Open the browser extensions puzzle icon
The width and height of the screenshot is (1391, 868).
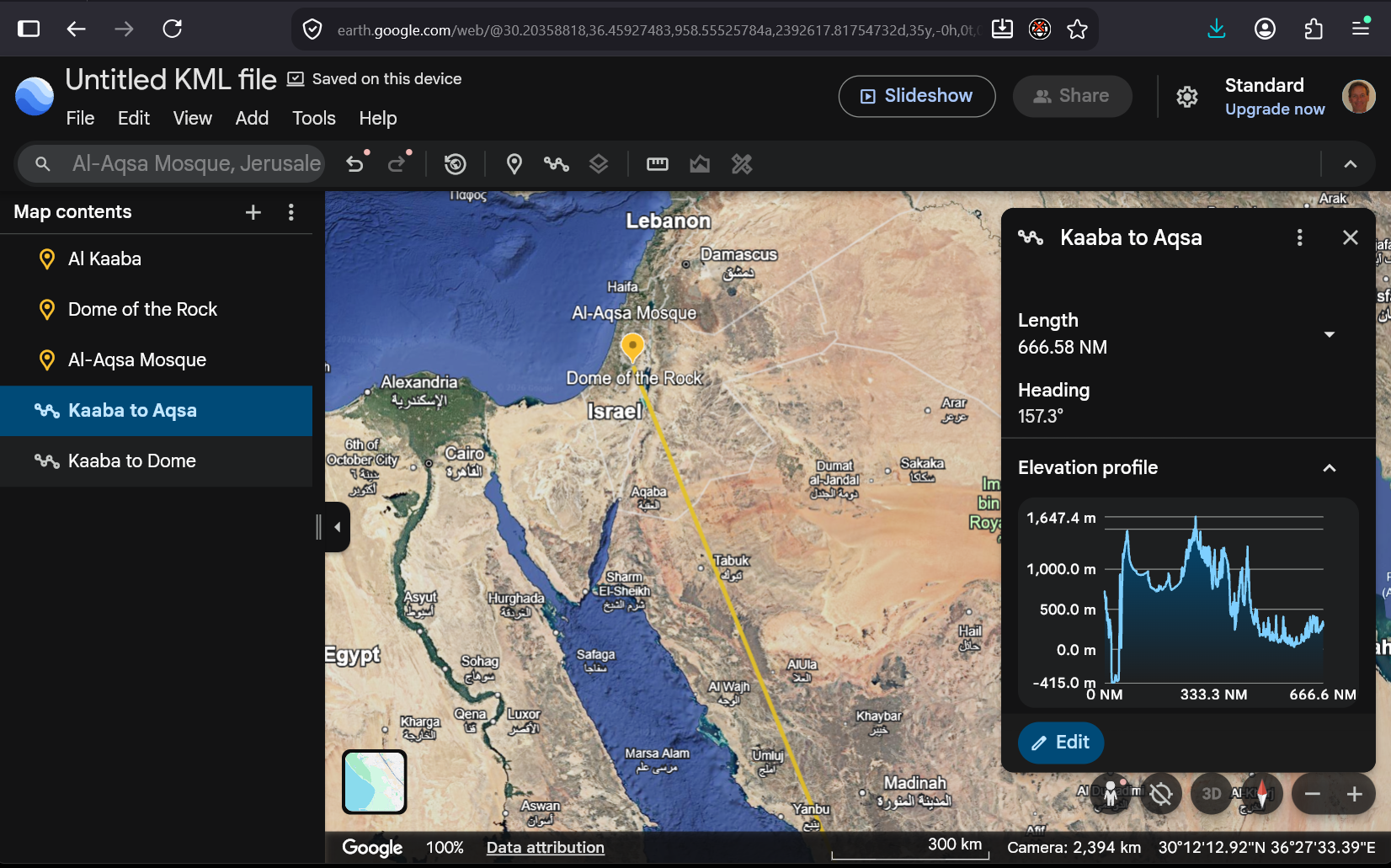pos(1314,29)
